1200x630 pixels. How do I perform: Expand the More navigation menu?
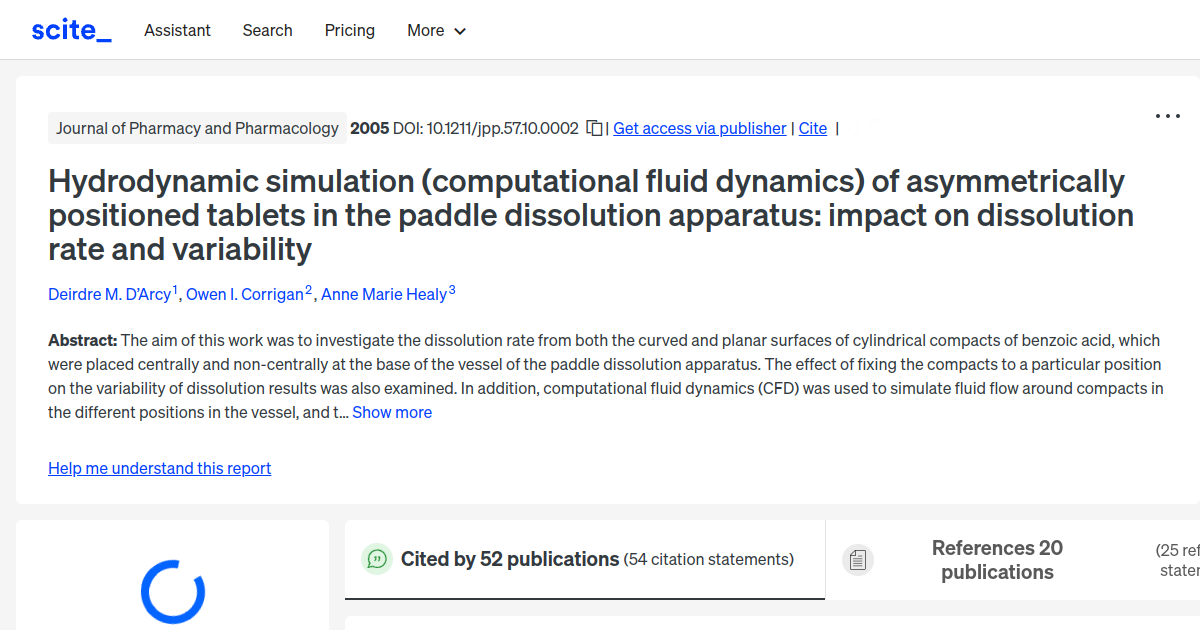tap(436, 30)
